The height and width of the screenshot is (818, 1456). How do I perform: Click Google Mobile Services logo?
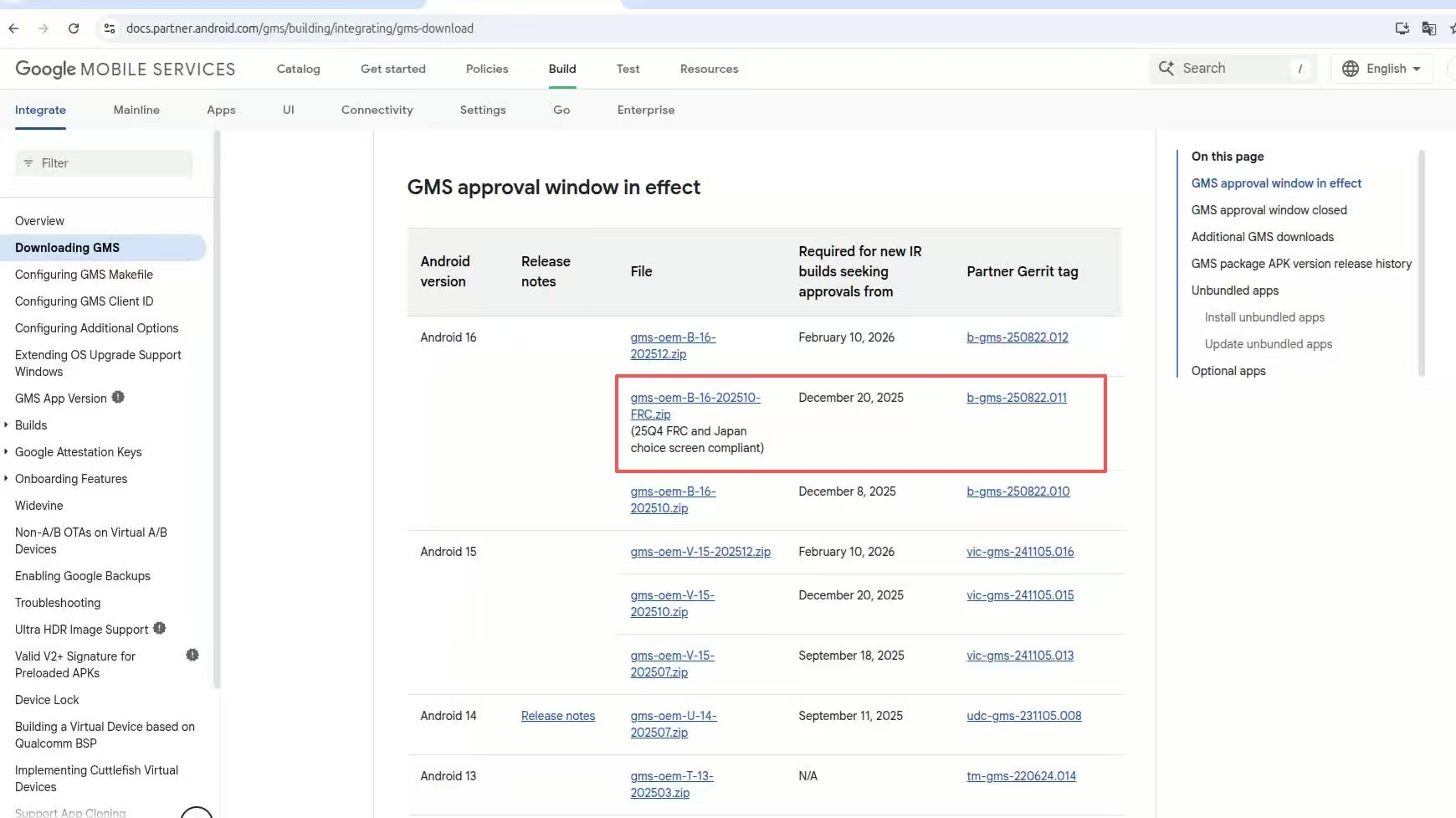126,69
